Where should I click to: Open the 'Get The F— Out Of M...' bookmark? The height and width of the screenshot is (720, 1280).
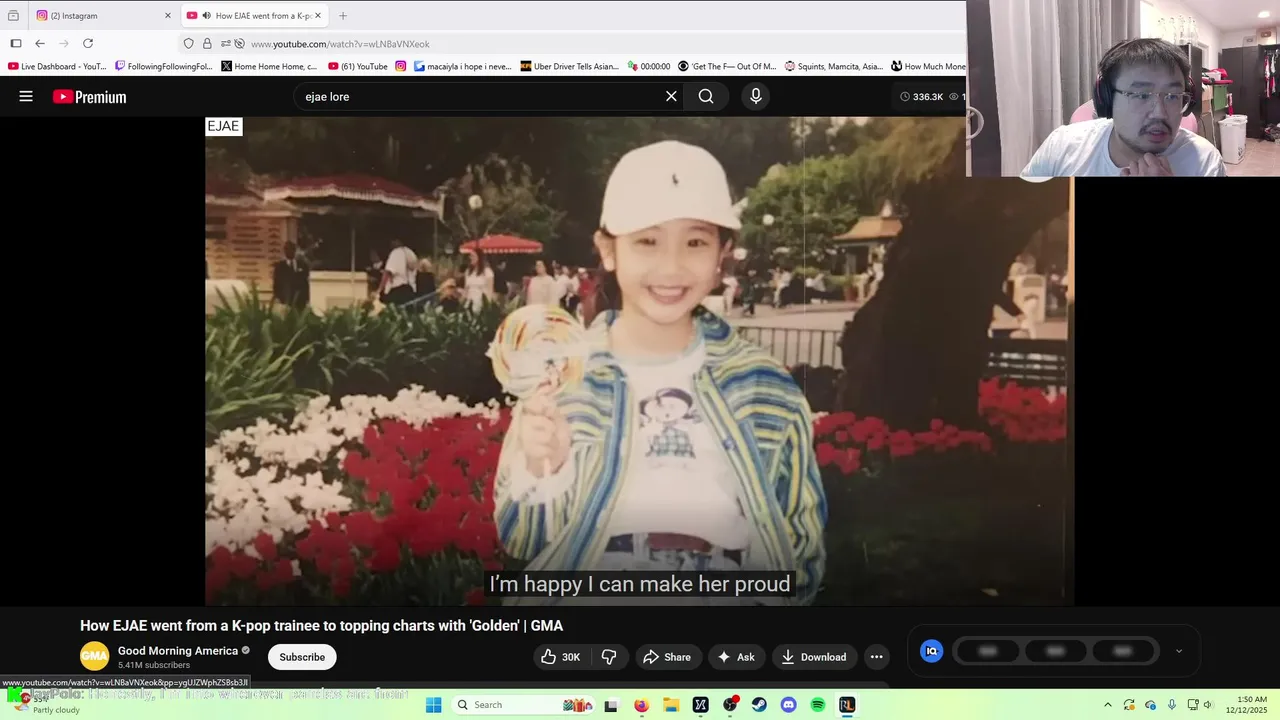(x=727, y=66)
